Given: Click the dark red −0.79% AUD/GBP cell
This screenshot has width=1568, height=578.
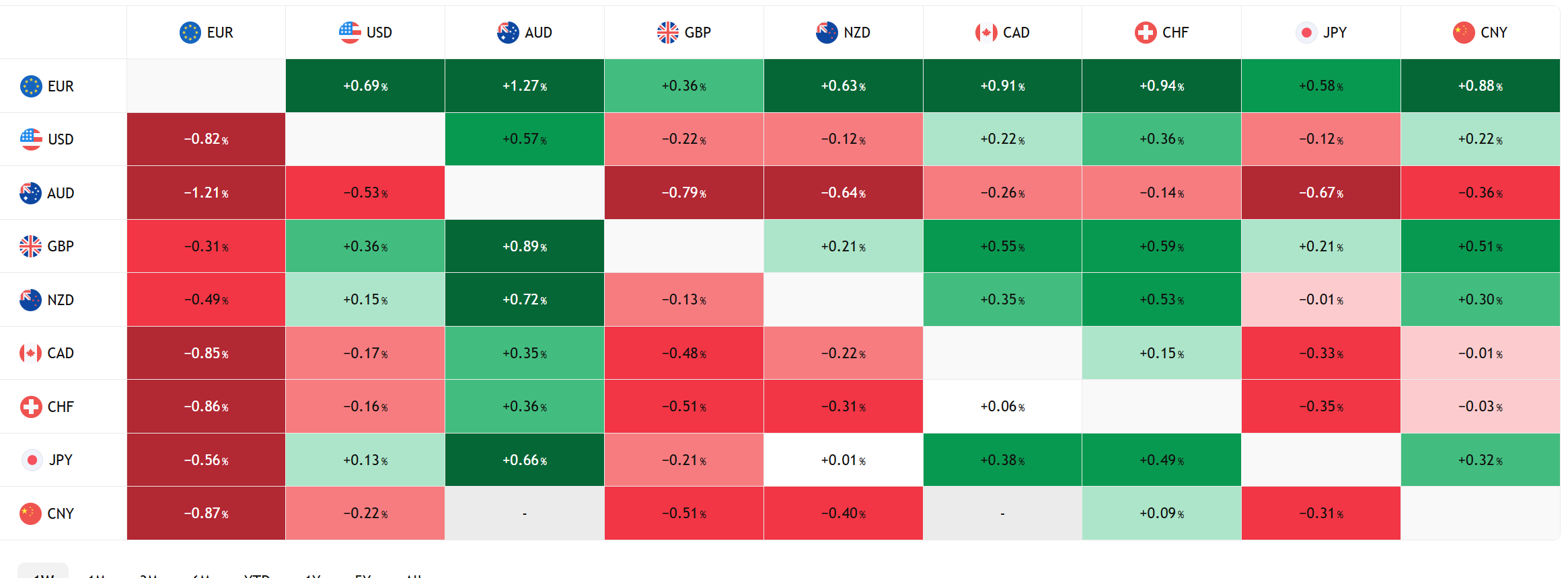Looking at the screenshot, I should click(x=683, y=193).
